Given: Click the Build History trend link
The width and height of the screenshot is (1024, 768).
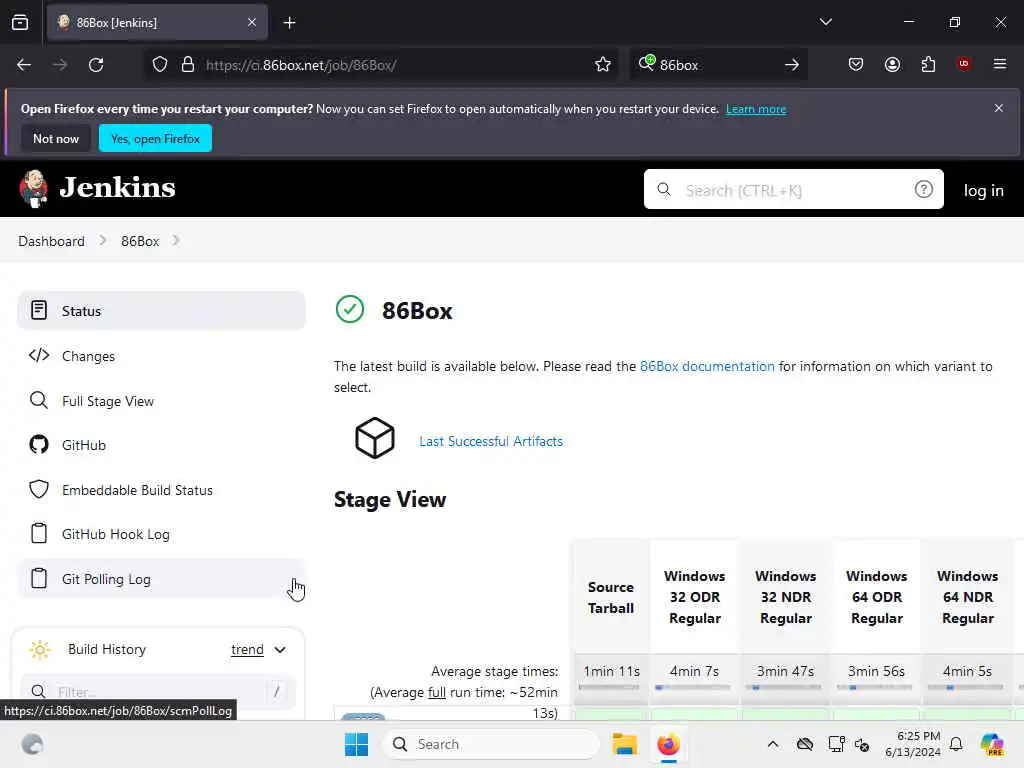Looking at the screenshot, I should point(248,650).
